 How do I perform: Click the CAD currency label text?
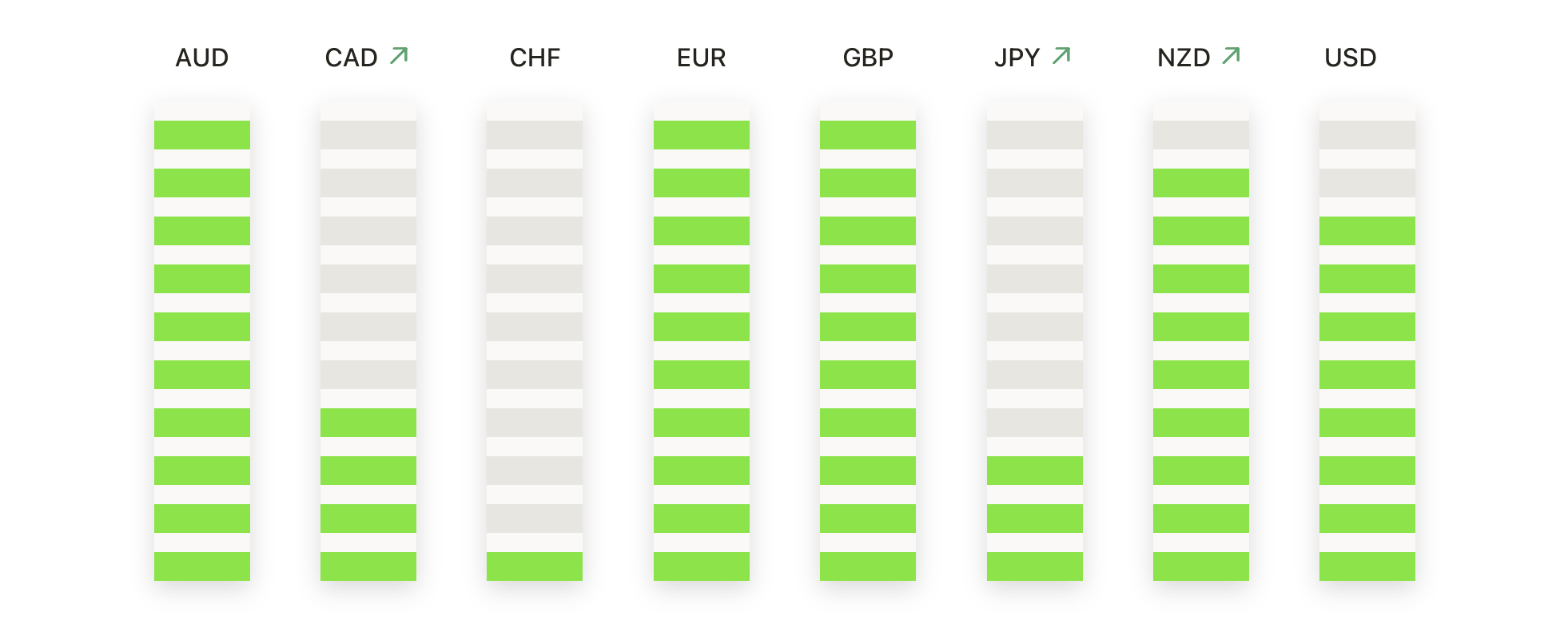(352, 58)
